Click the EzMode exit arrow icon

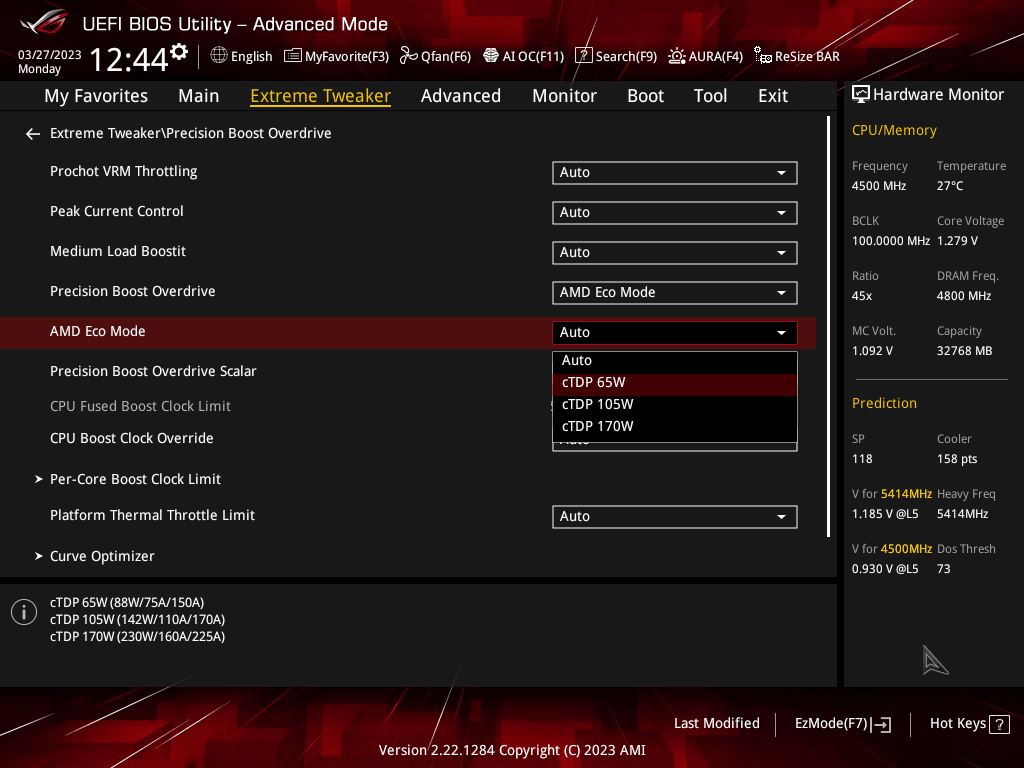(881, 724)
